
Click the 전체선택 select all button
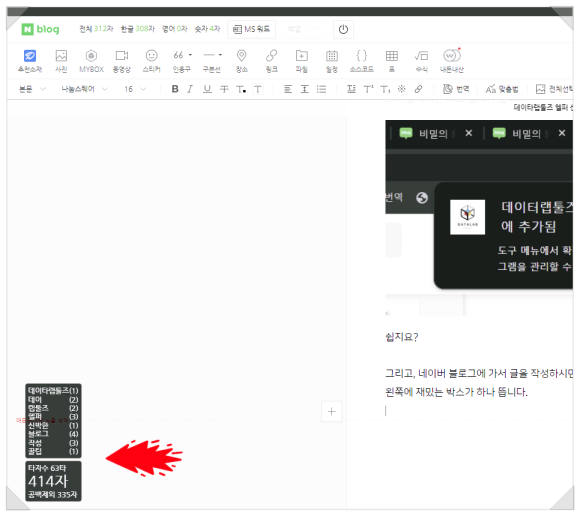coord(554,89)
